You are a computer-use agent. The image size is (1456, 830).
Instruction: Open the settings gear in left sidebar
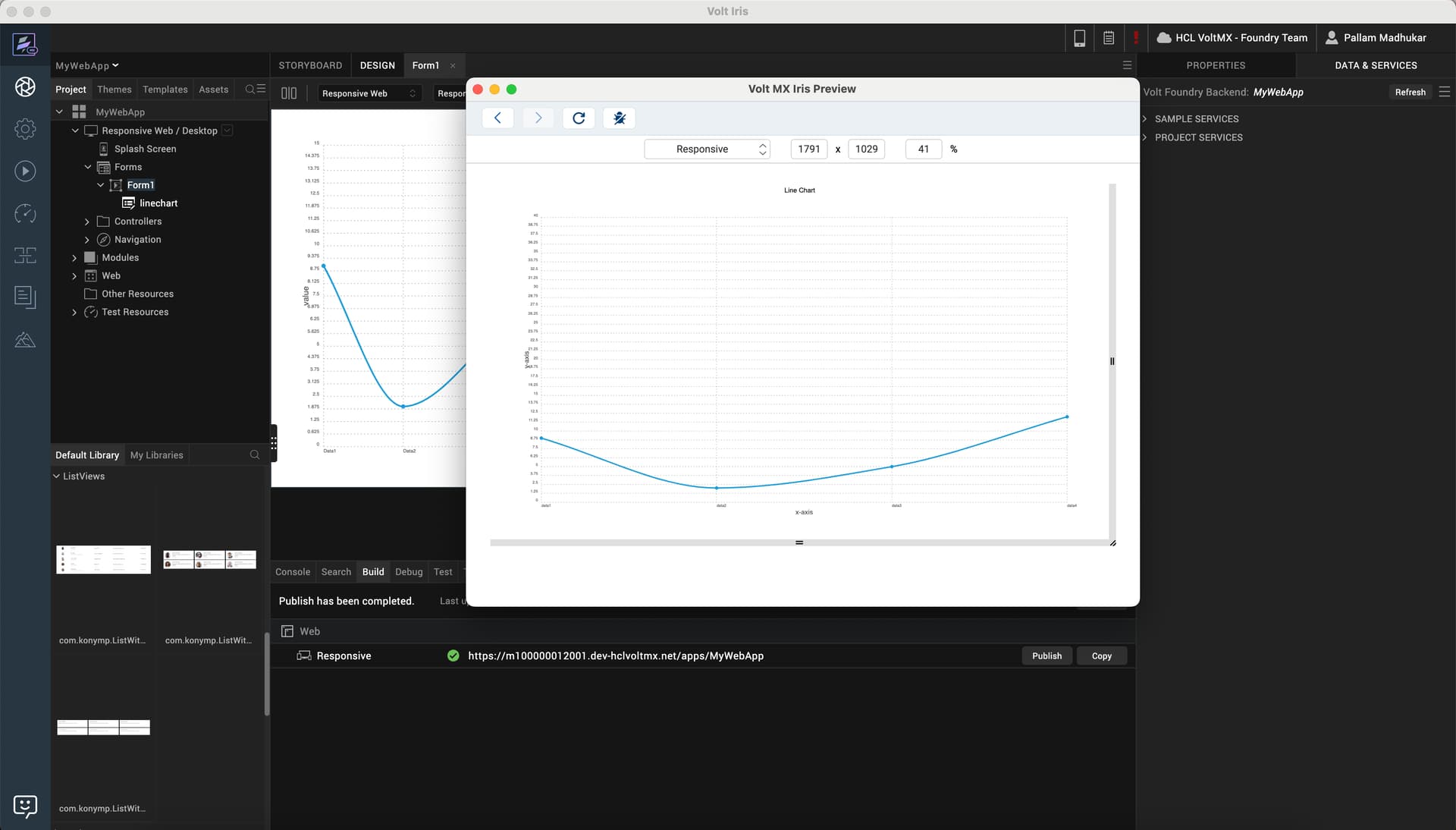click(25, 129)
